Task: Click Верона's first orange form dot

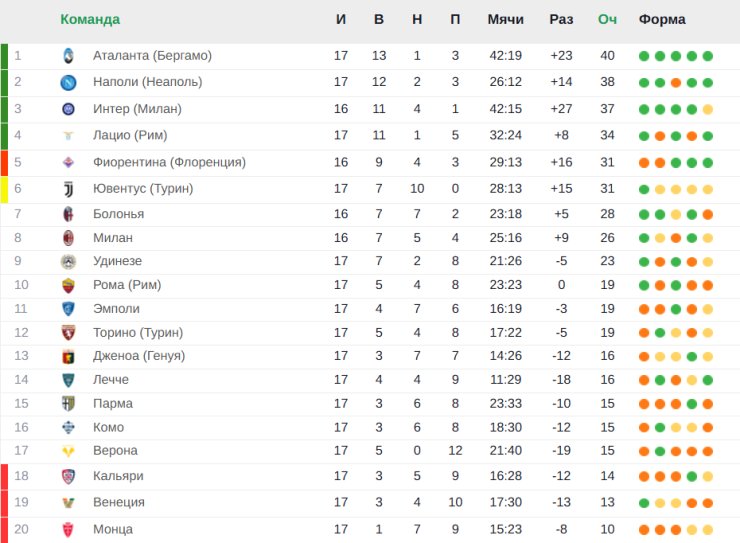Action: coord(644,451)
